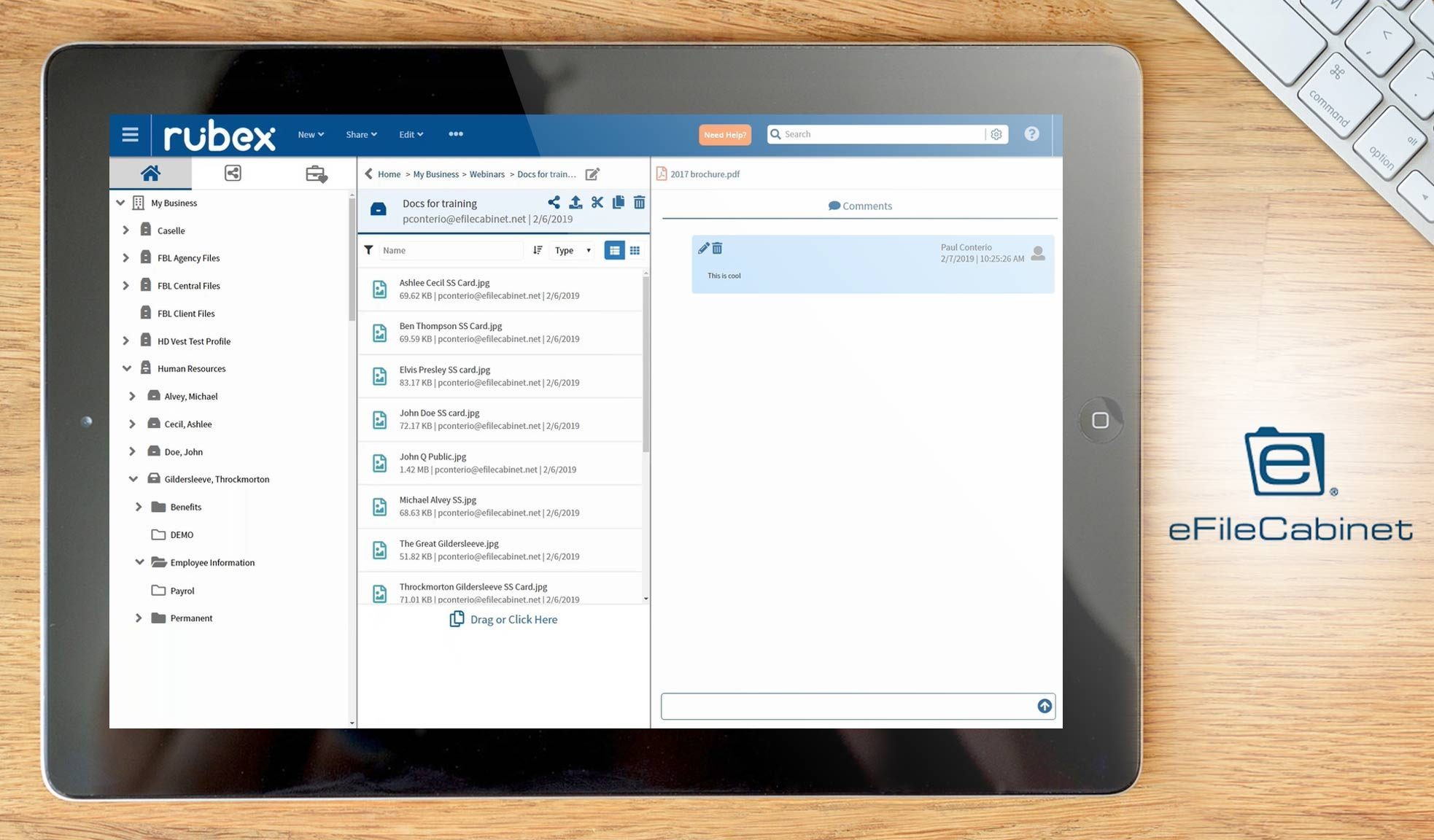
Task: Collapse the Human Resources drawer
Action: tap(126, 368)
